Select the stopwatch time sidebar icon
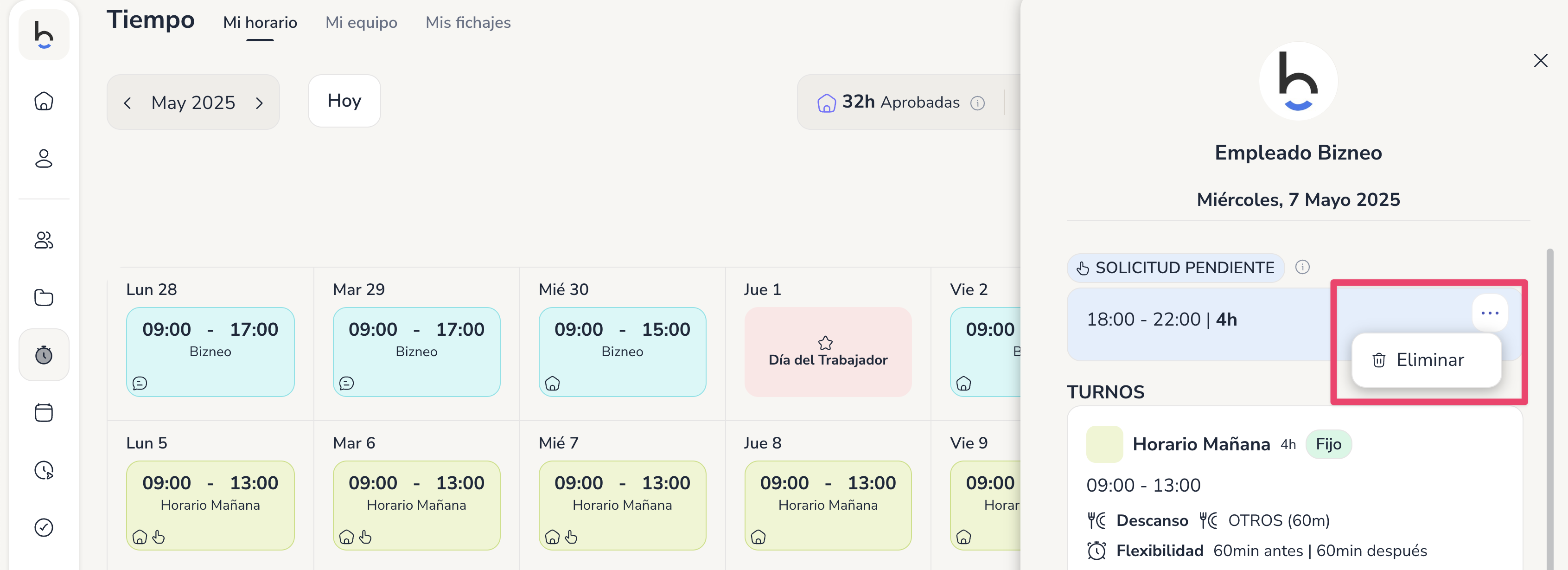This screenshot has height=570, width=1568. click(44, 355)
